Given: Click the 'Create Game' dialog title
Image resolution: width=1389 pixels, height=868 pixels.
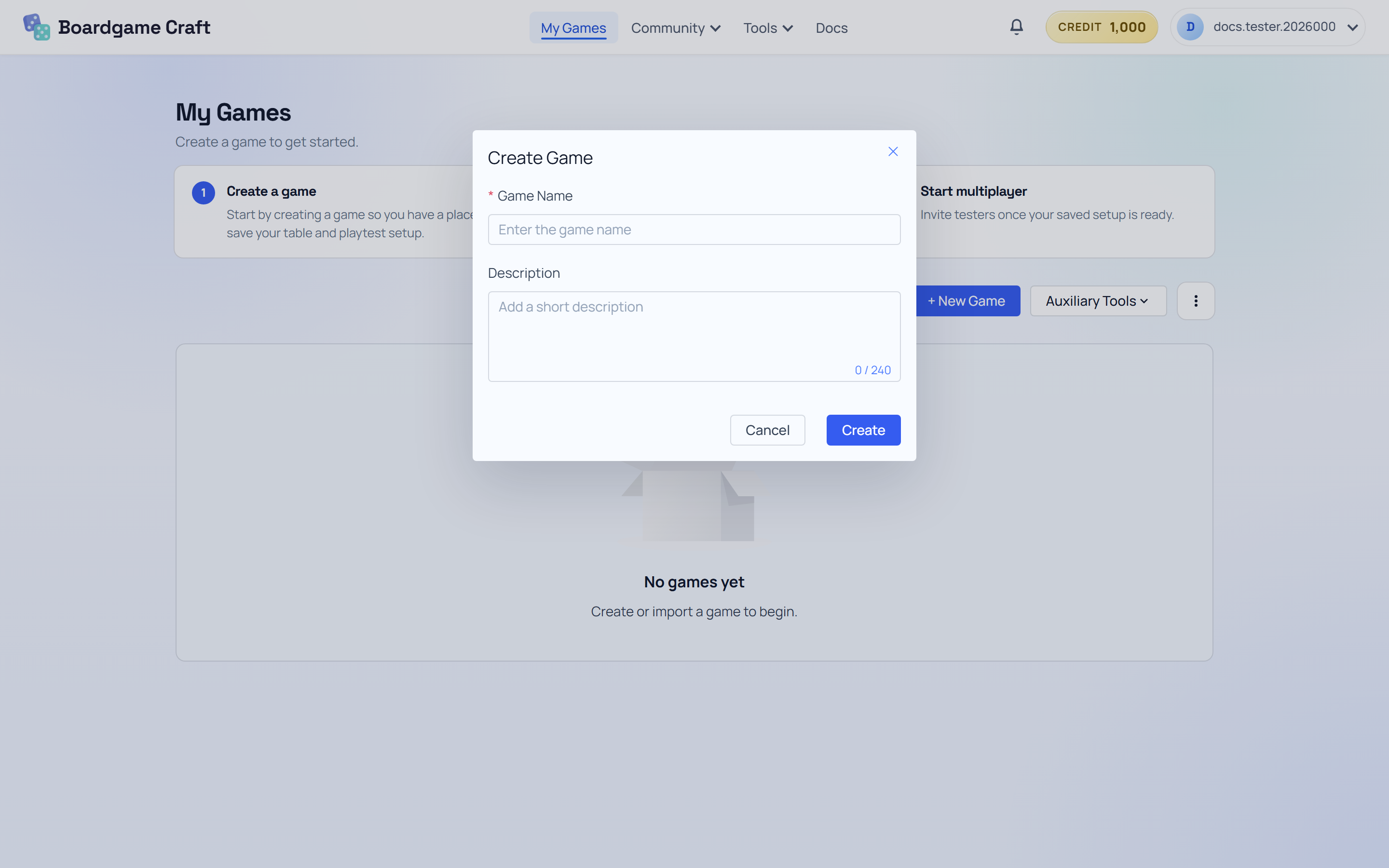Looking at the screenshot, I should [540, 158].
